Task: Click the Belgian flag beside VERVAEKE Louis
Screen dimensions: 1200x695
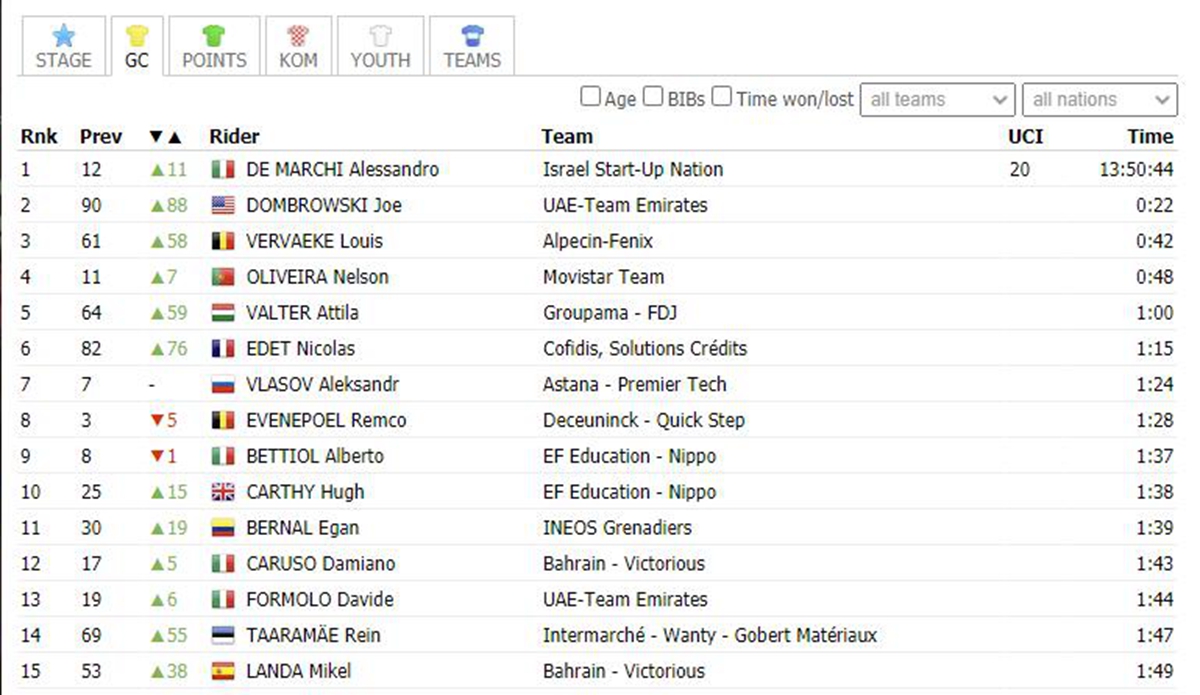Action: pyautogui.click(x=223, y=241)
